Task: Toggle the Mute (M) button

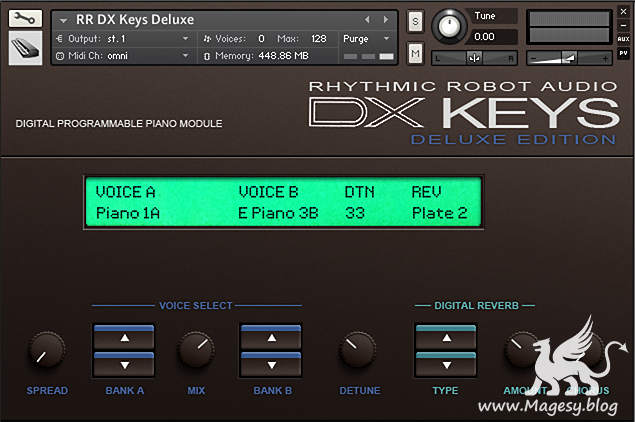Action: (x=416, y=53)
